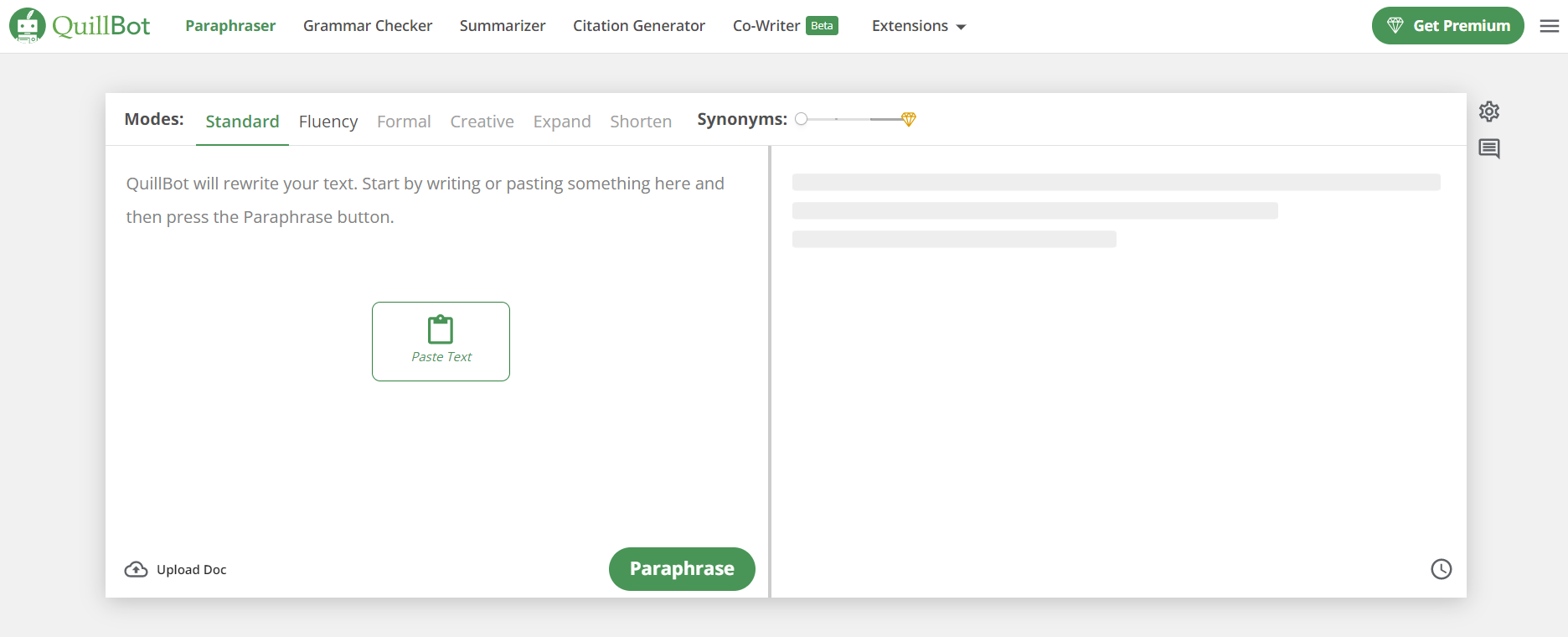Select the Creative mode tab

[482, 122]
